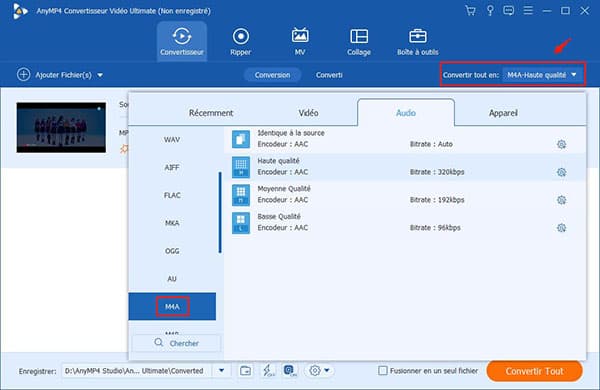Open the feedback chat icon
This screenshot has height=390, width=600.
(x=509, y=10)
